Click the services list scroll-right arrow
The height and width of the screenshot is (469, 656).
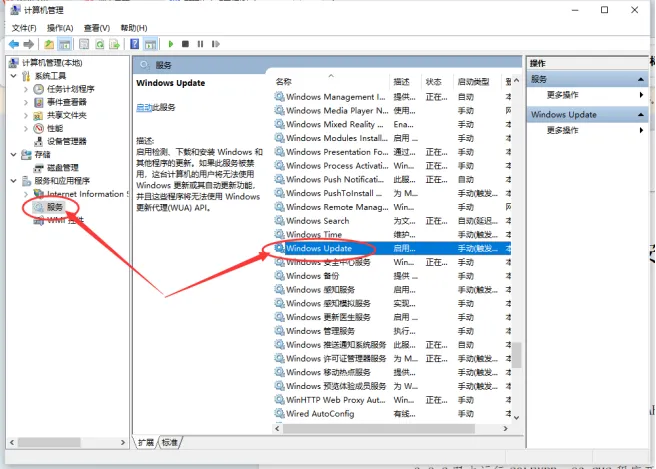click(x=505, y=428)
